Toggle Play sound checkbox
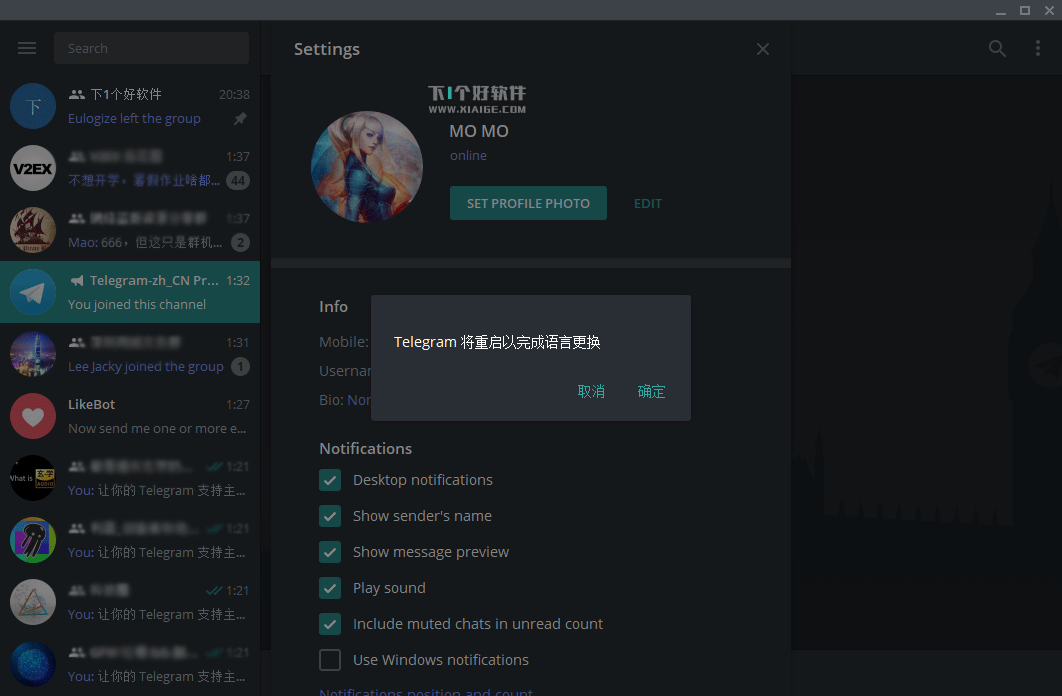The image size is (1062, 696). [330, 588]
